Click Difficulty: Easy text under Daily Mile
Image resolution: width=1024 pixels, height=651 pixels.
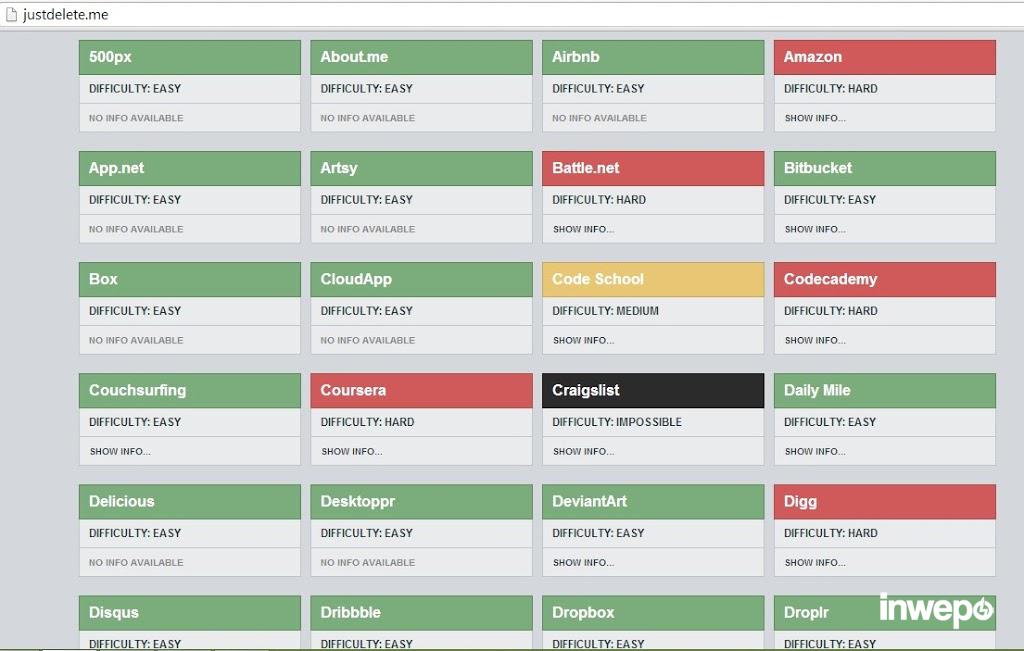pos(830,422)
